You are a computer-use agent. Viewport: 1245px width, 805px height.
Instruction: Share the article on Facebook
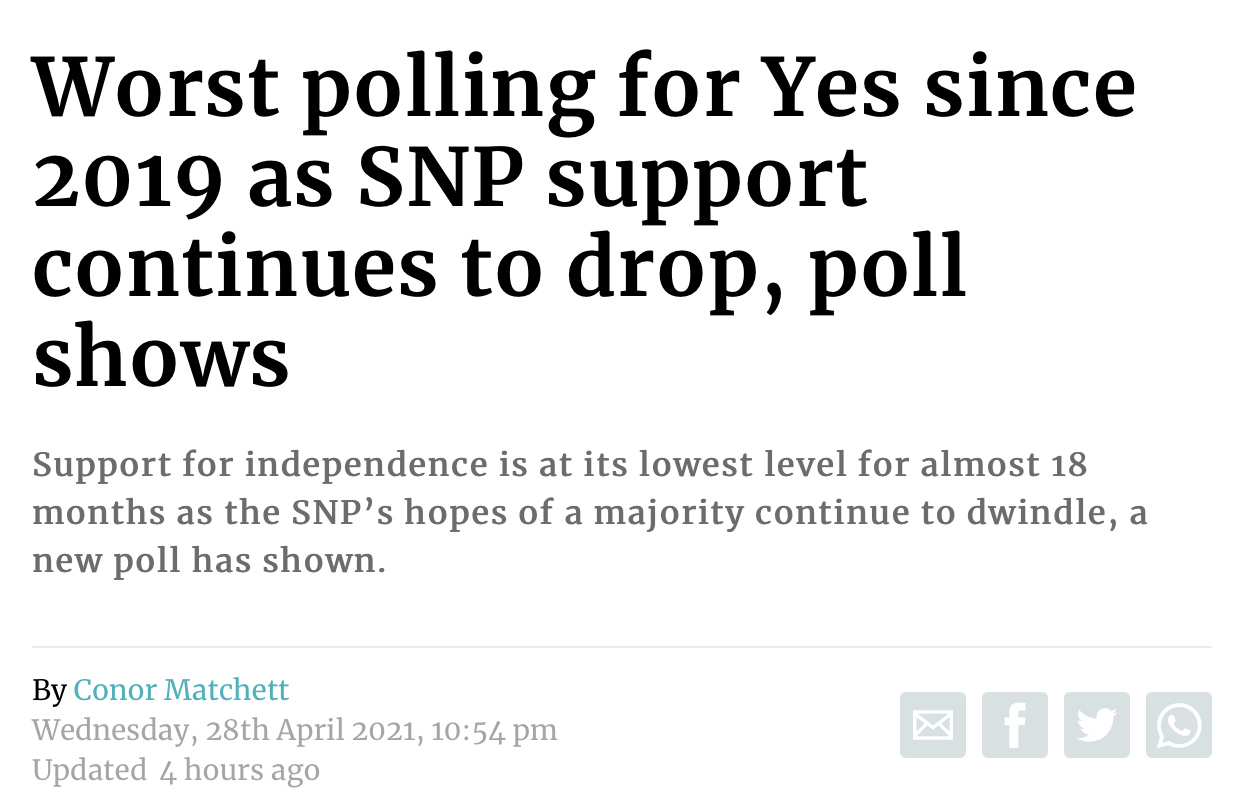coord(1015,725)
